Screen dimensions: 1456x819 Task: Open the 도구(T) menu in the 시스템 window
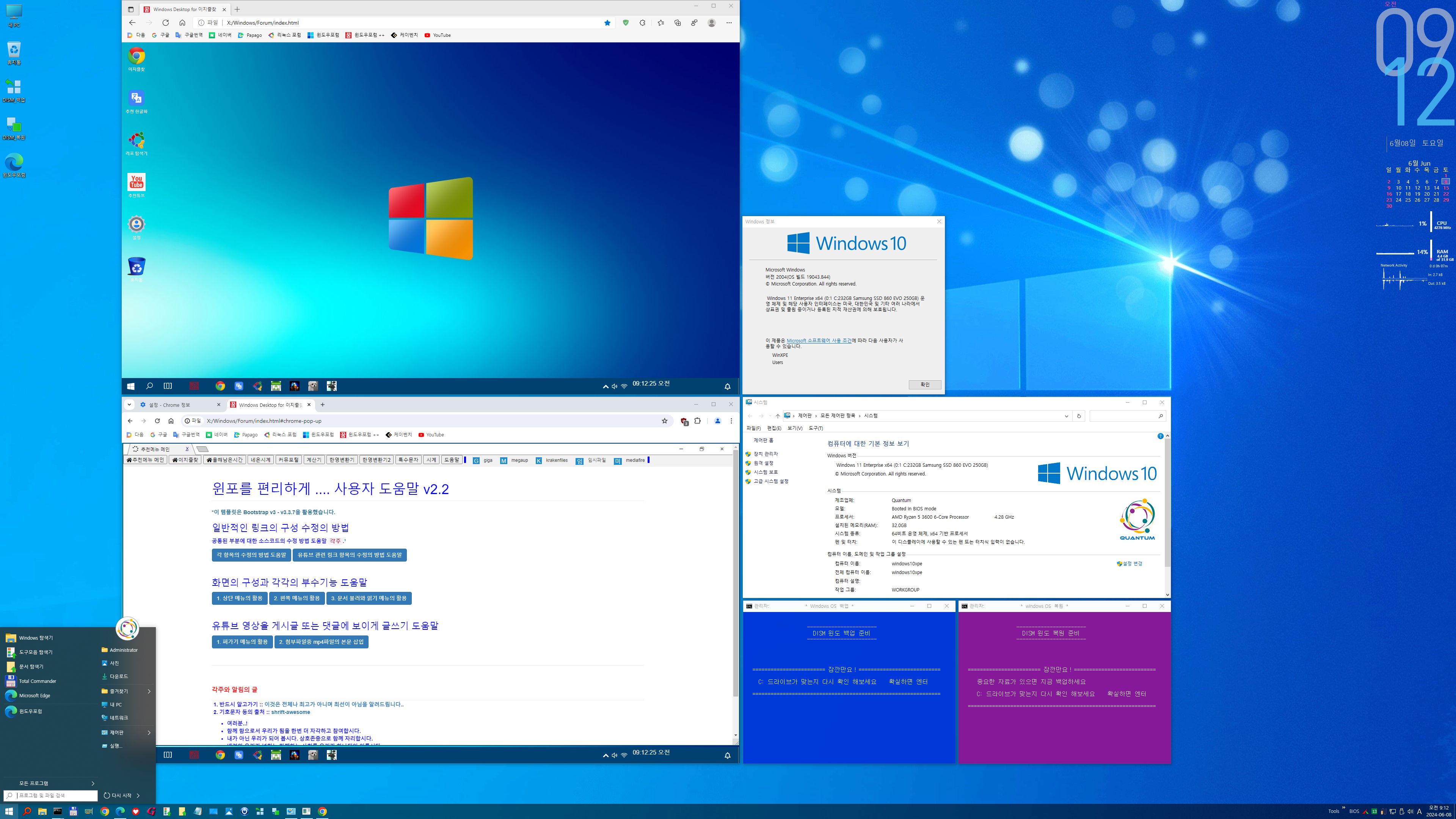click(816, 428)
